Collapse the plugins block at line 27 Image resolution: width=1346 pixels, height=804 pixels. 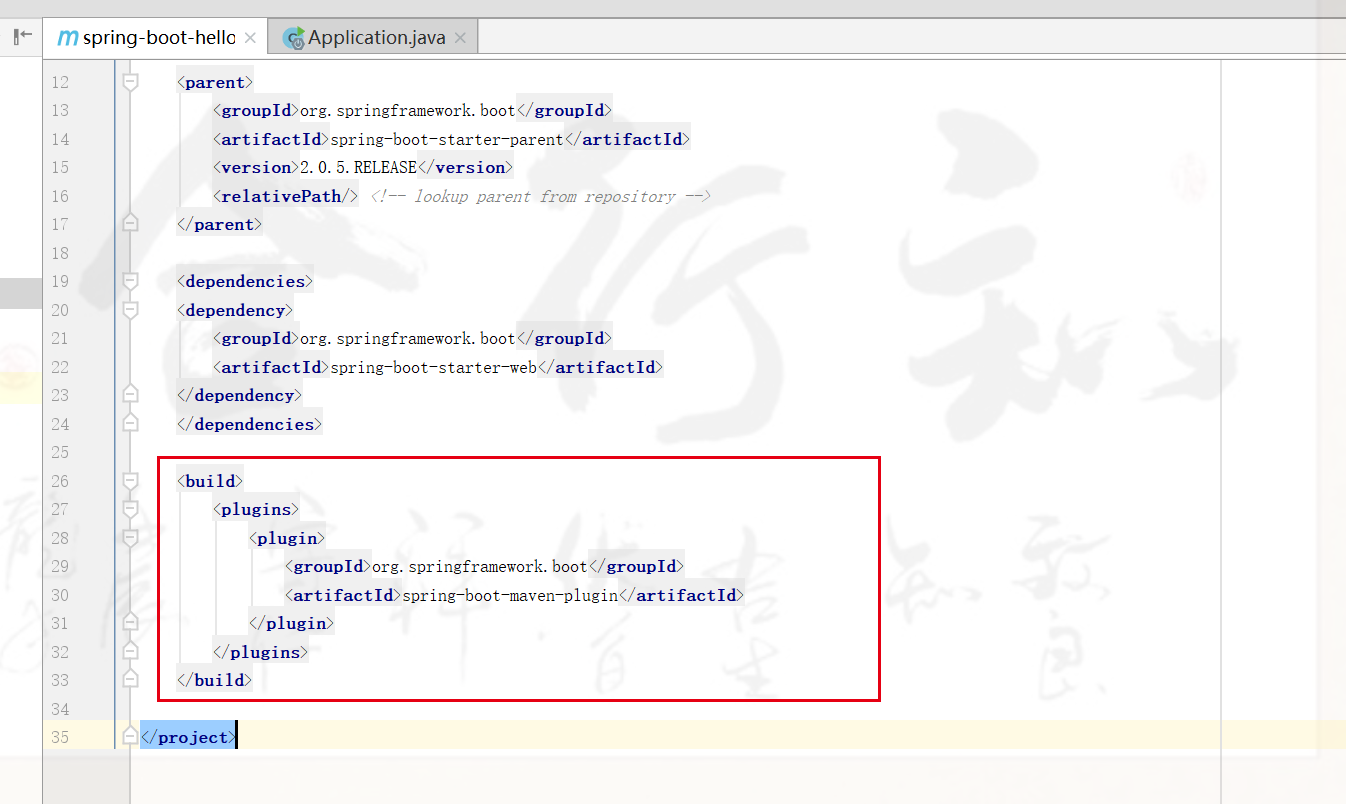[x=130, y=509]
